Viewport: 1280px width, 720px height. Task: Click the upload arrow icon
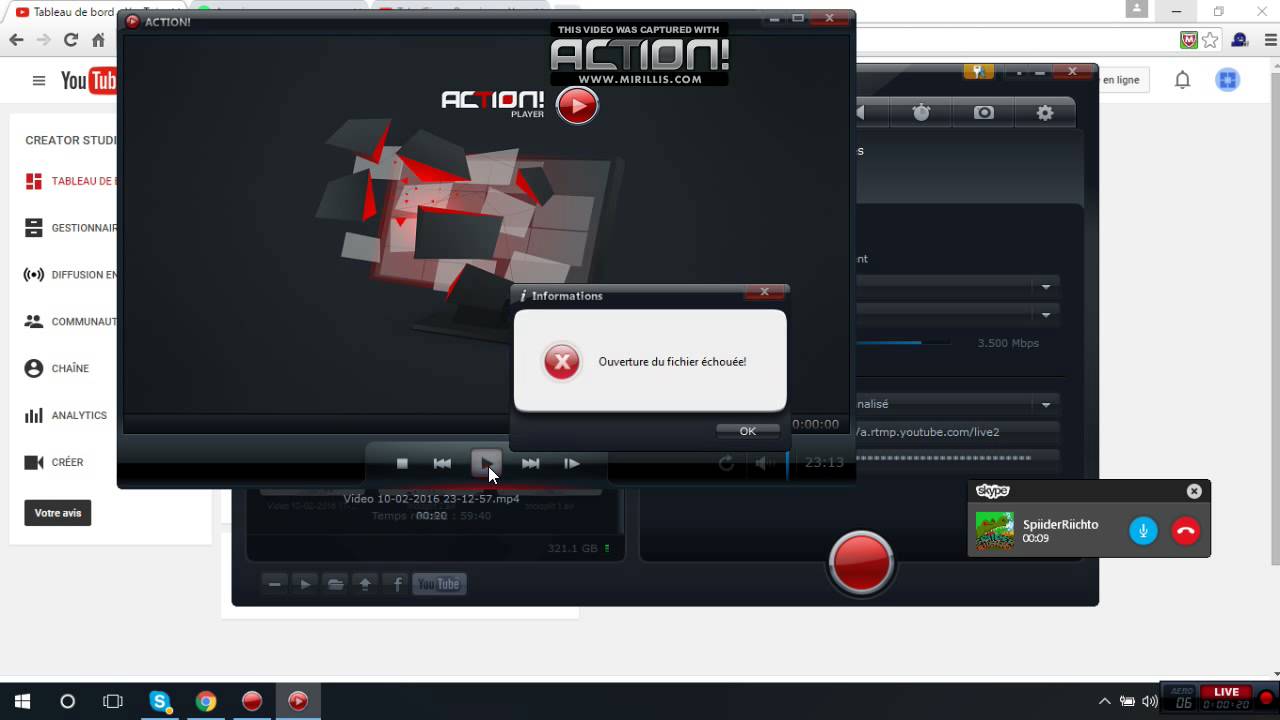click(365, 584)
